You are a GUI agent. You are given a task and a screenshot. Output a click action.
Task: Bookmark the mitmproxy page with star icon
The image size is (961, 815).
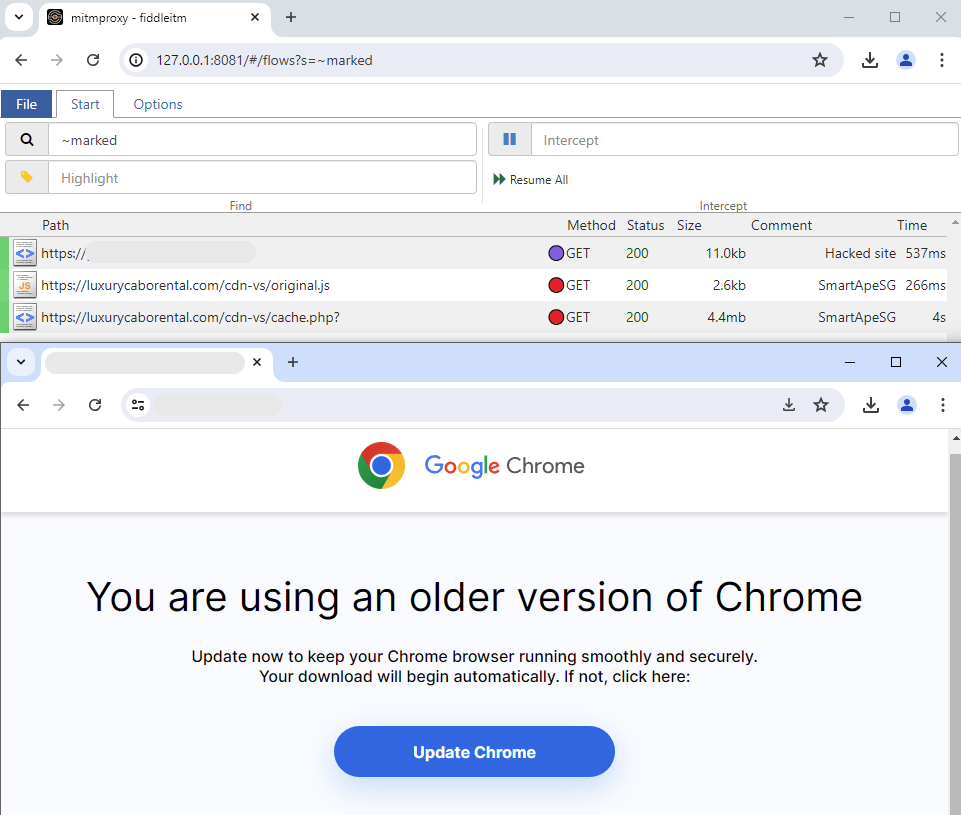820,60
